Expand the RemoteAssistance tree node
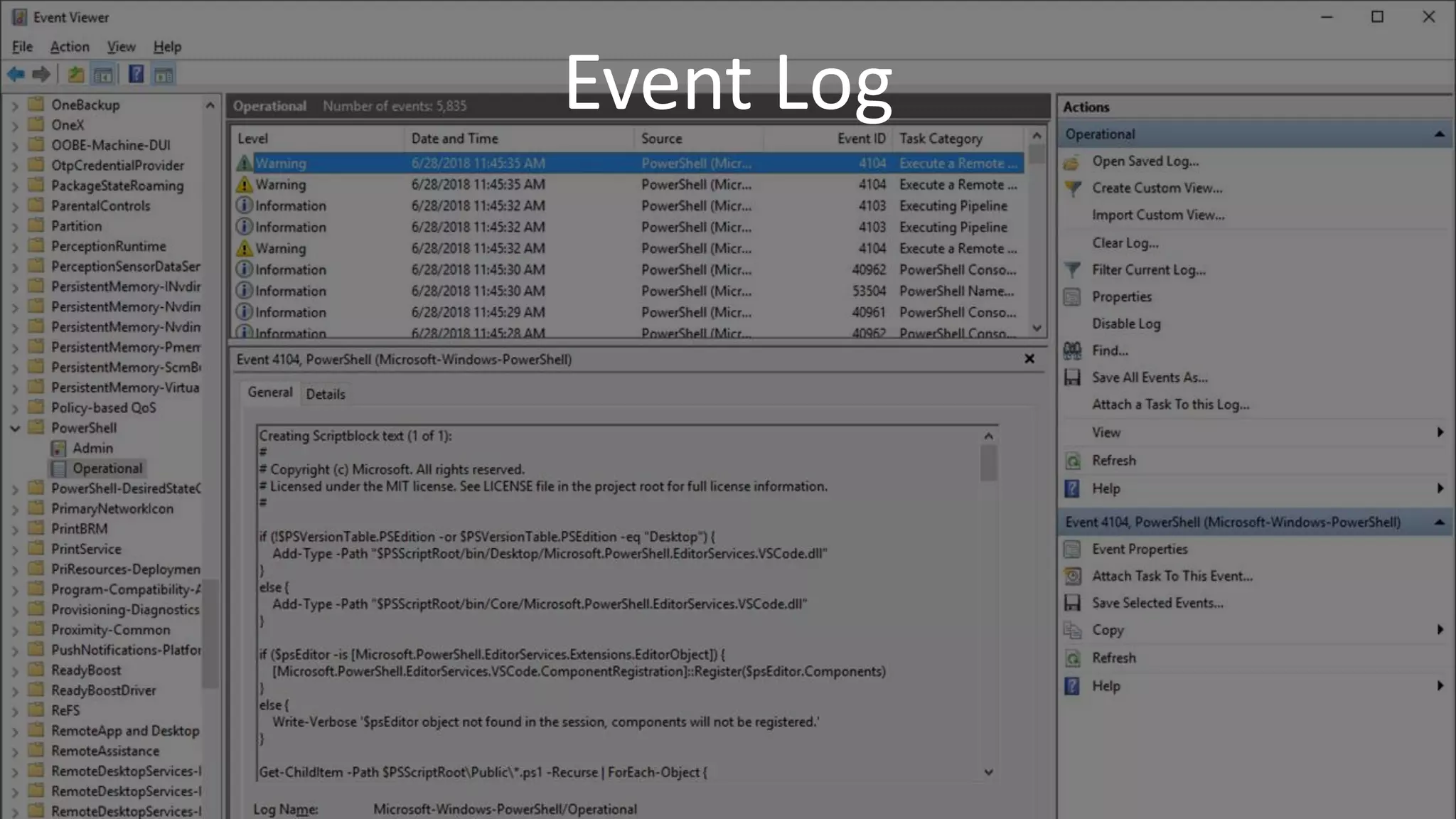This screenshot has width=1456, height=819. click(x=15, y=751)
